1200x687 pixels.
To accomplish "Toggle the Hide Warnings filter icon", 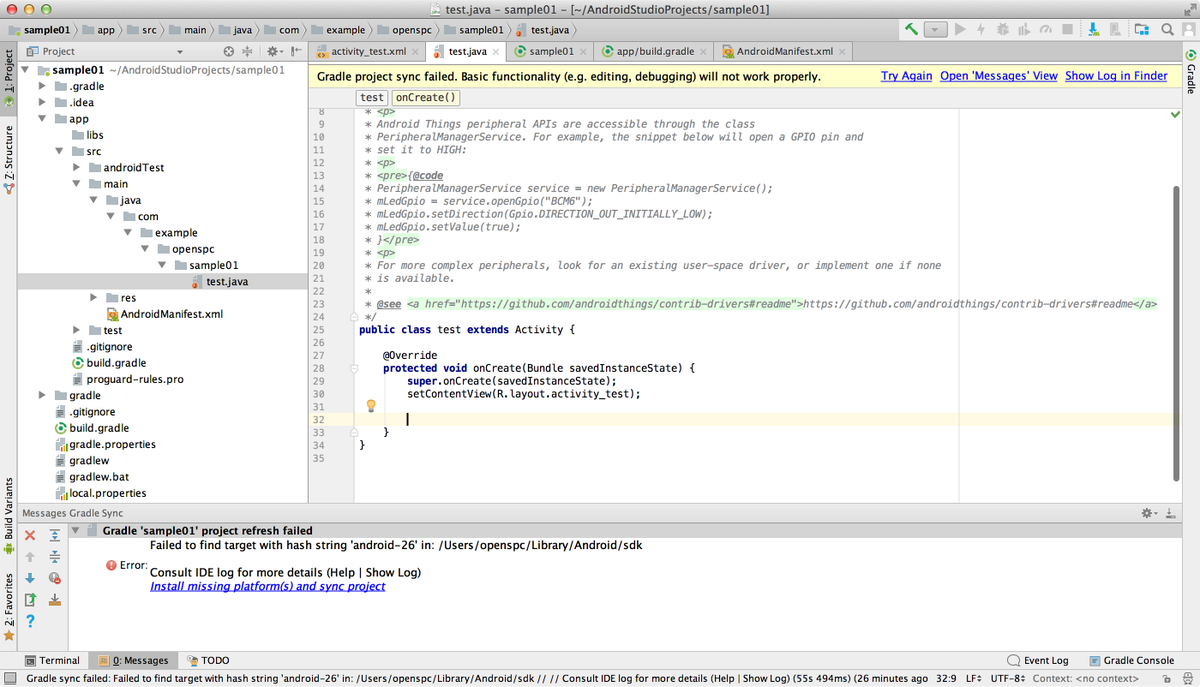I will point(55,578).
